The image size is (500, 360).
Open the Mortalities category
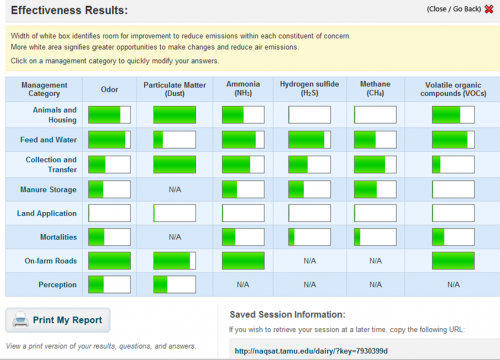tap(58, 237)
